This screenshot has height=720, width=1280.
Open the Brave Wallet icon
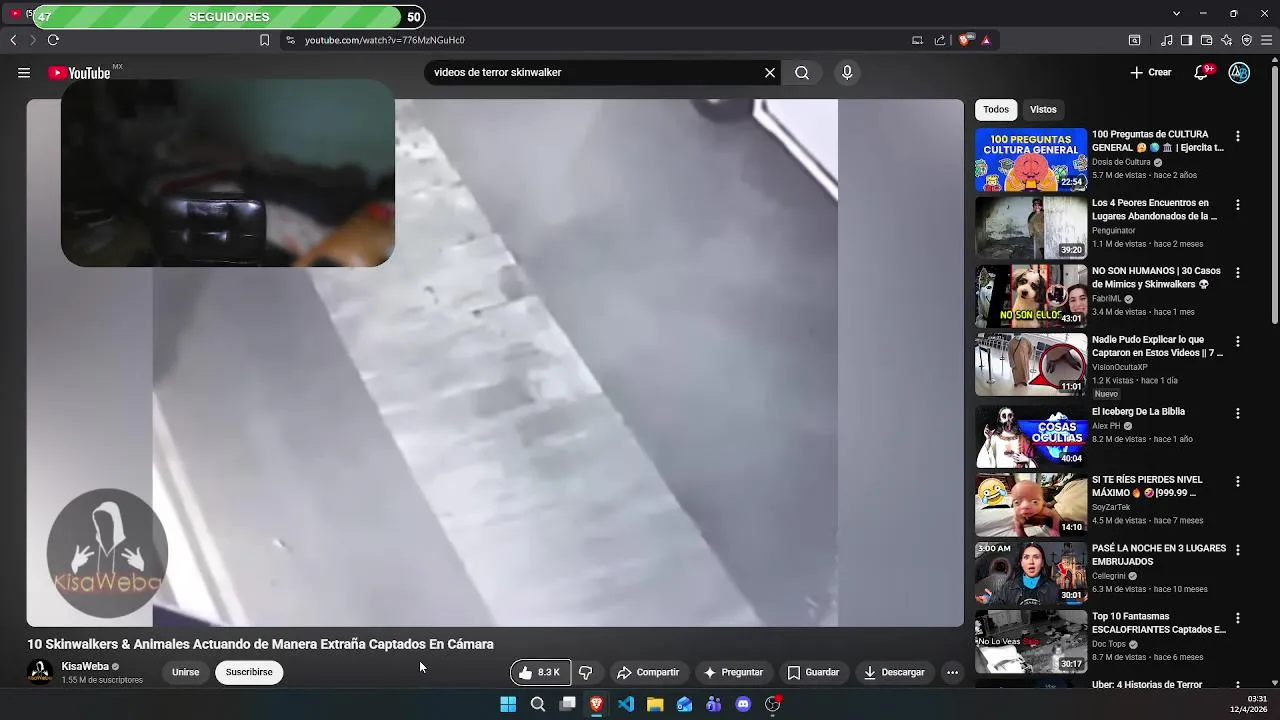[x=1206, y=40]
